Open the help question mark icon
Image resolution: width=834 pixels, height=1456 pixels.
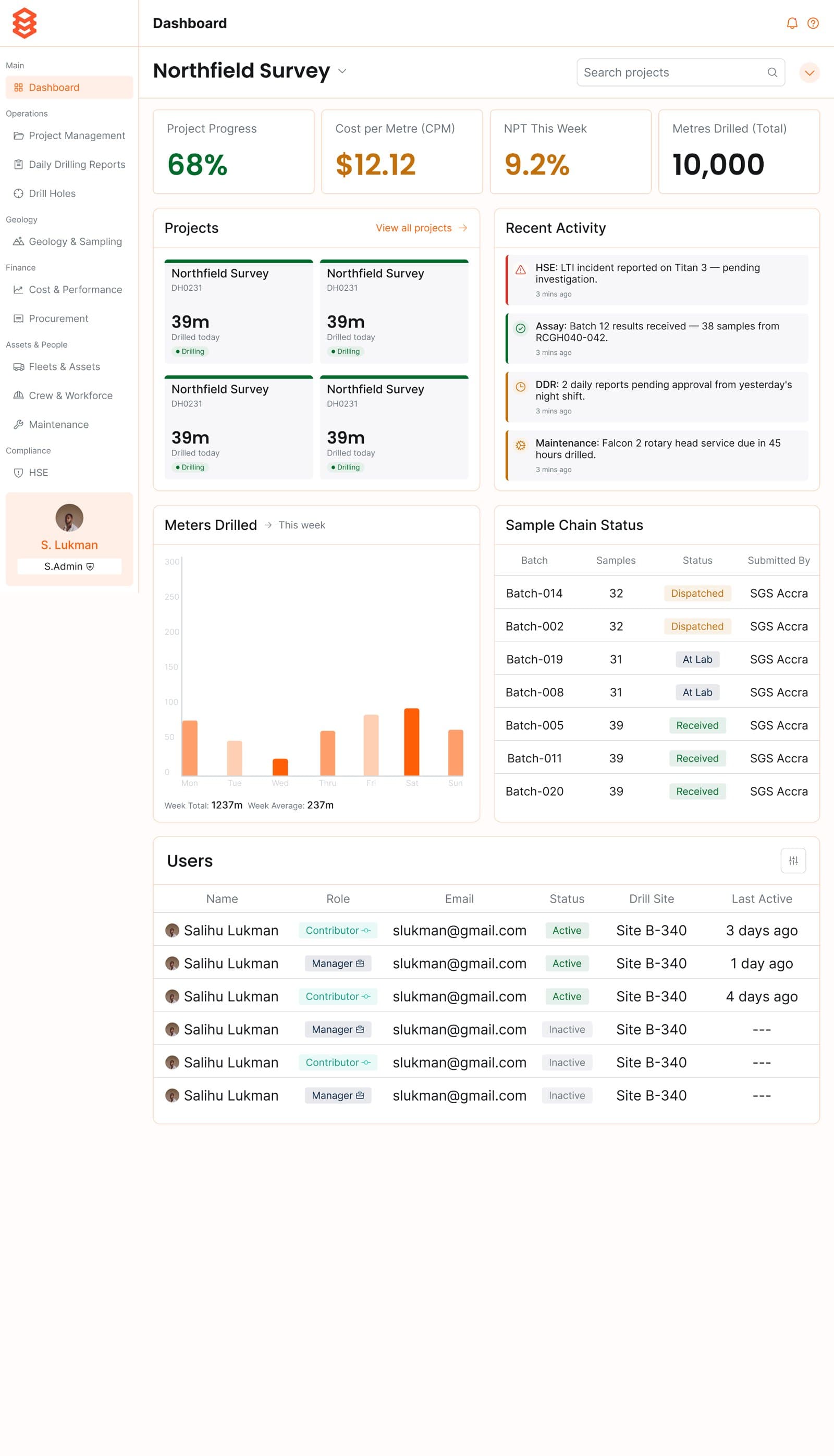click(x=813, y=23)
